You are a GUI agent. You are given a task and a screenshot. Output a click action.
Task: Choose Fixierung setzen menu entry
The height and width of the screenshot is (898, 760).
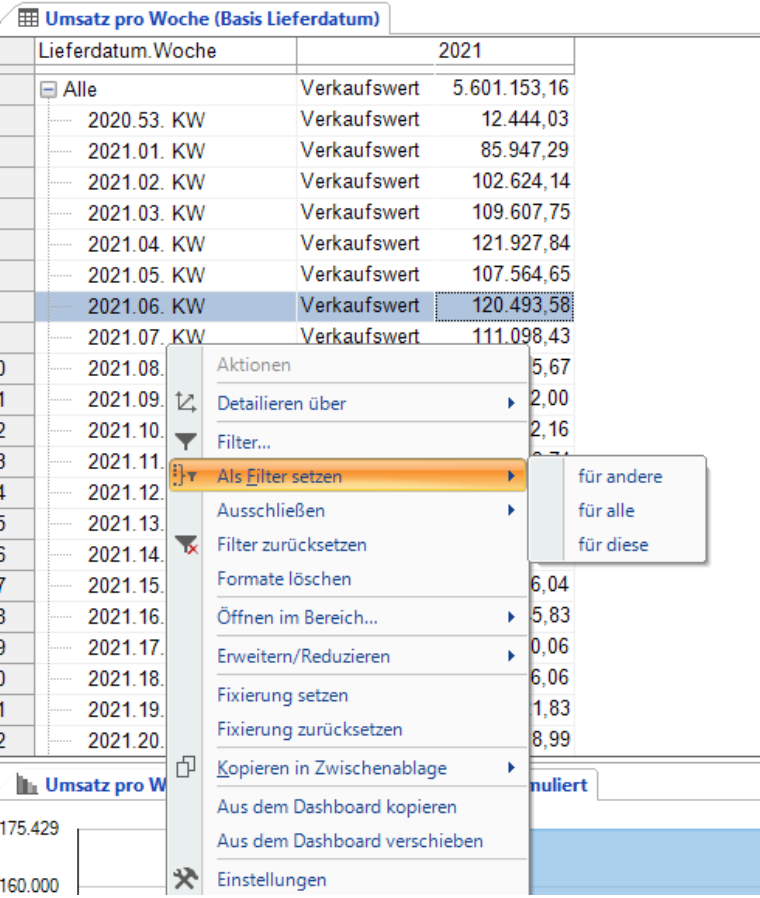pos(348,695)
